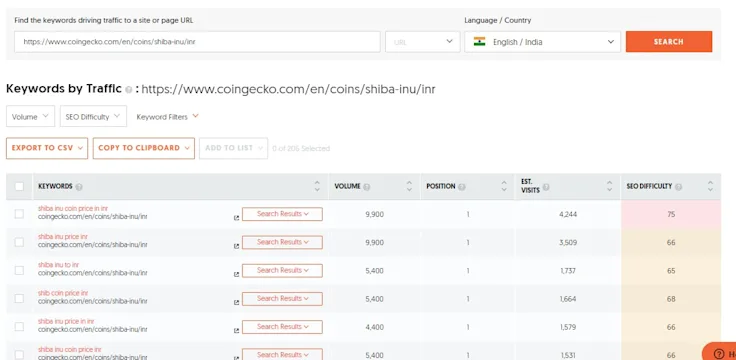This screenshot has height=360, width=736.
Task: Check the 'shiba inu coin price in inr' row
Action: click(19, 214)
